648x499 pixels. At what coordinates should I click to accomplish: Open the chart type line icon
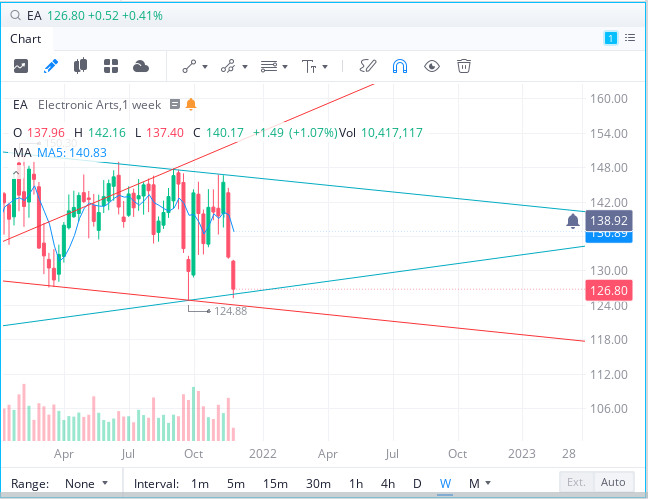tap(21, 66)
